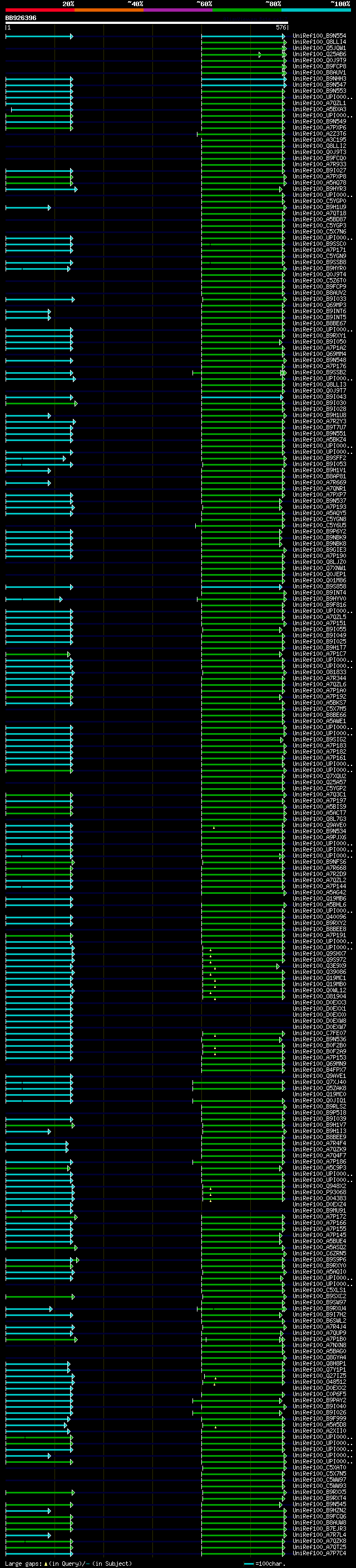Image resolution: width=356 pixels, height=1568 pixels.
Task: Open hit UniRef100_B9I027
Action: (x=319, y=170)
